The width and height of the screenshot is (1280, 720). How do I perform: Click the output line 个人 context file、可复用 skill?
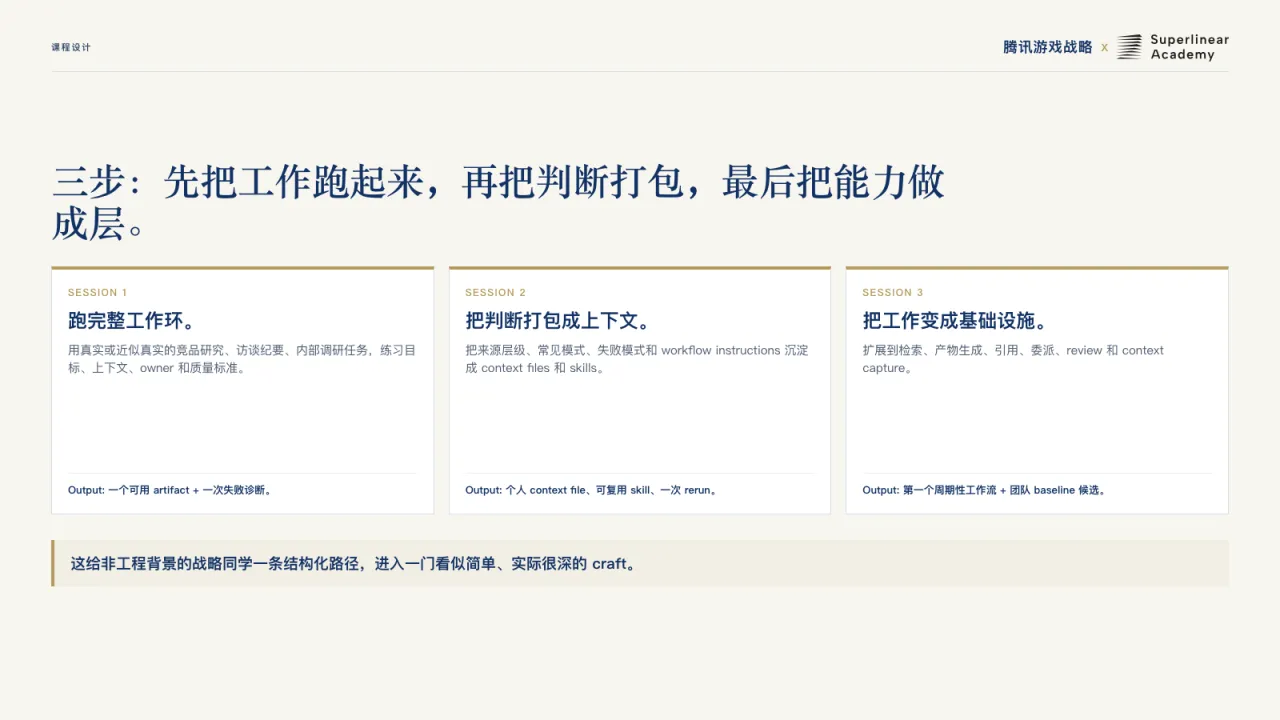[x=592, y=490]
